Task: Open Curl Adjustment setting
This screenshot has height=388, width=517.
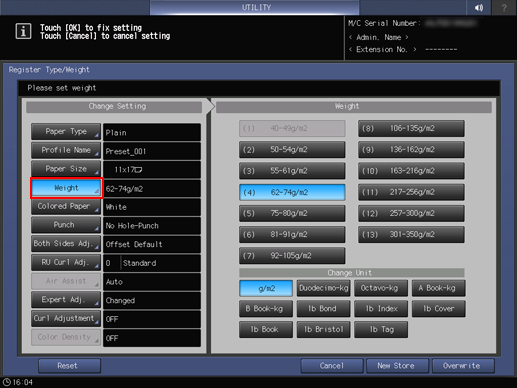Action: (66, 318)
